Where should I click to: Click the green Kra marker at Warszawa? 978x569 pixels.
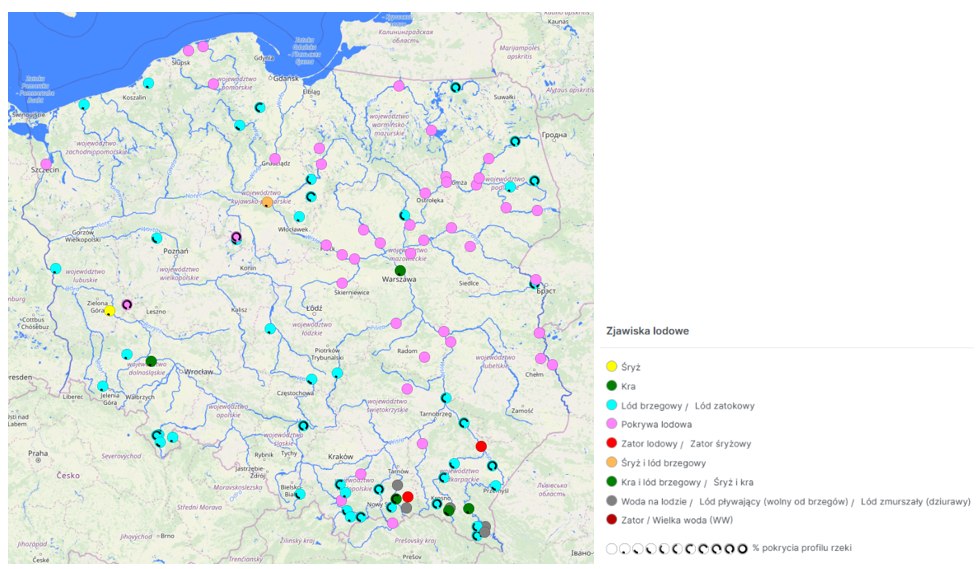pyautogui.click(x=400, y=270)
